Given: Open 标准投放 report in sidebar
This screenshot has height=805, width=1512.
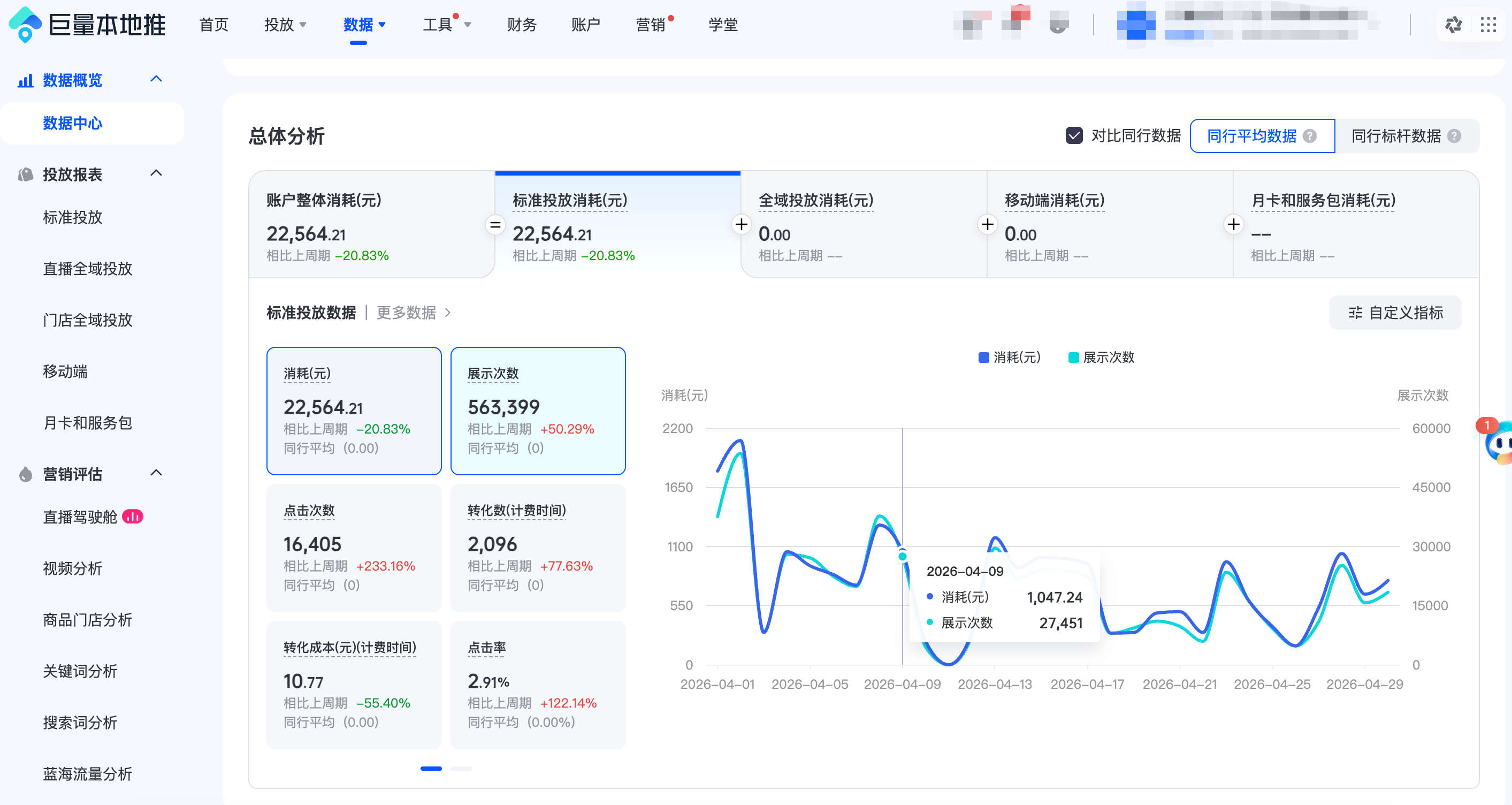Looking at the screenshot, I should (x=73, y=218).
